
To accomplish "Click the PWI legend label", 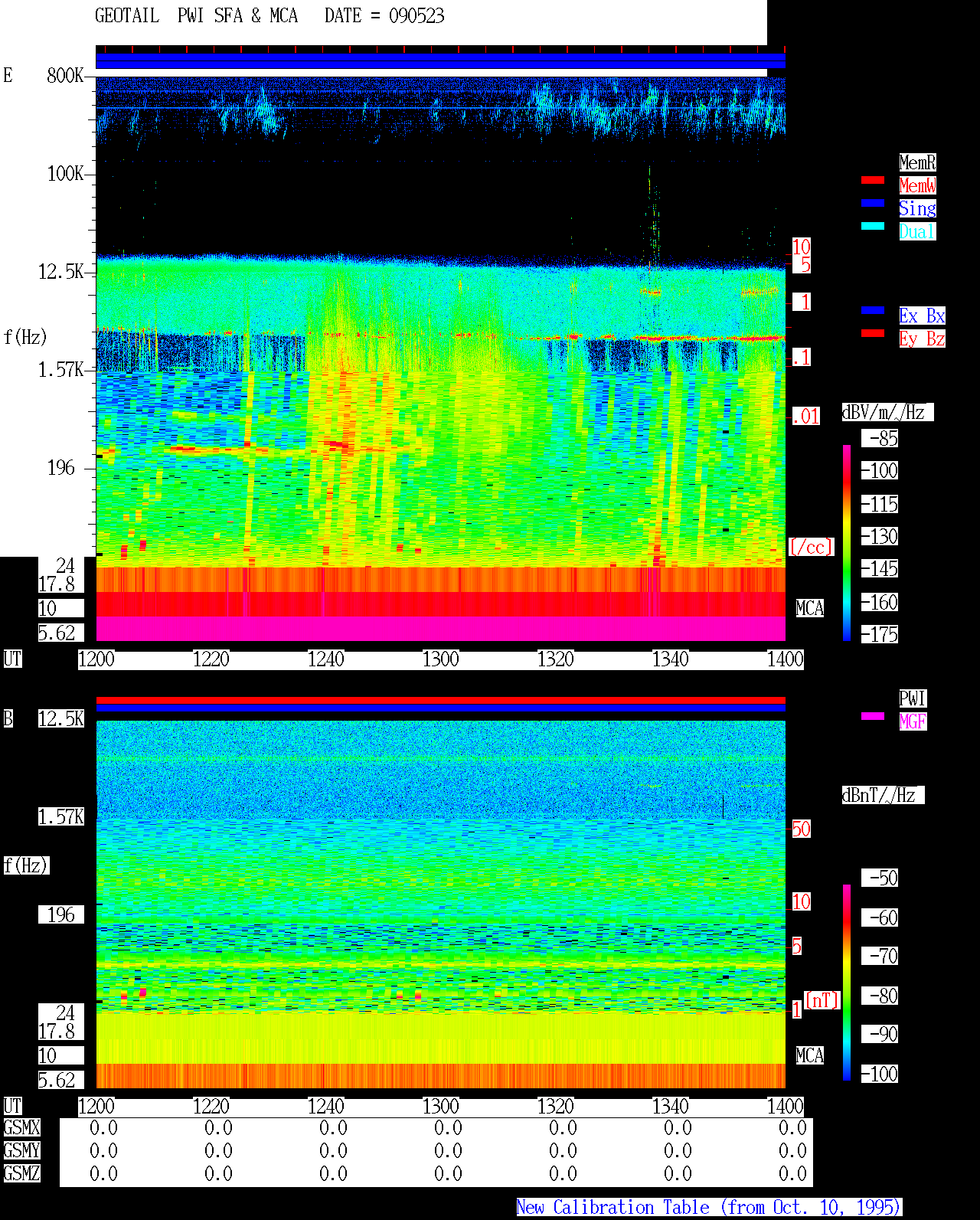I will coord(913,698).
